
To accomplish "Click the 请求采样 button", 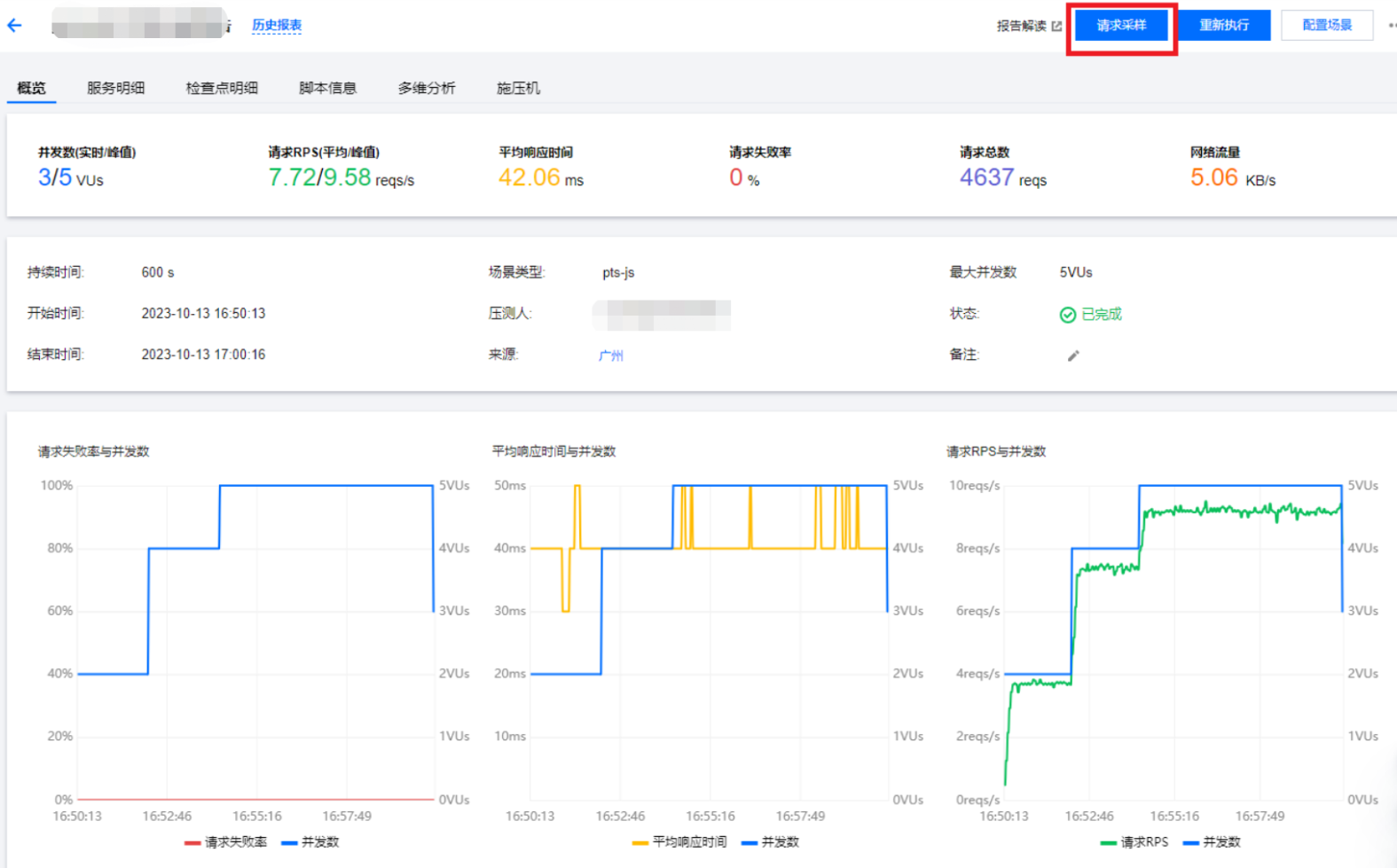I will pos(1121,26).
